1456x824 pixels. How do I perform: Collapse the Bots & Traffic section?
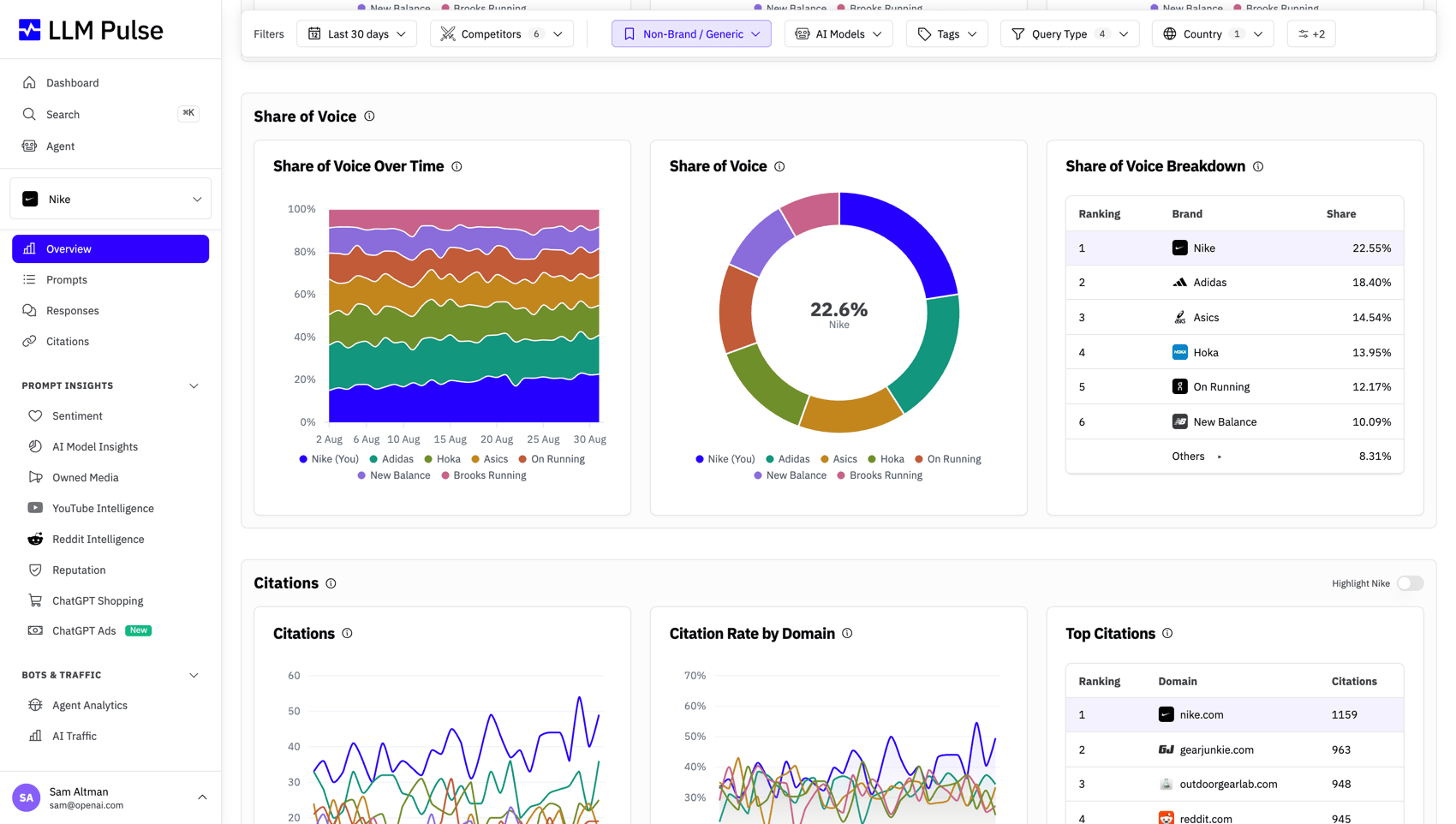coord(194,676)
